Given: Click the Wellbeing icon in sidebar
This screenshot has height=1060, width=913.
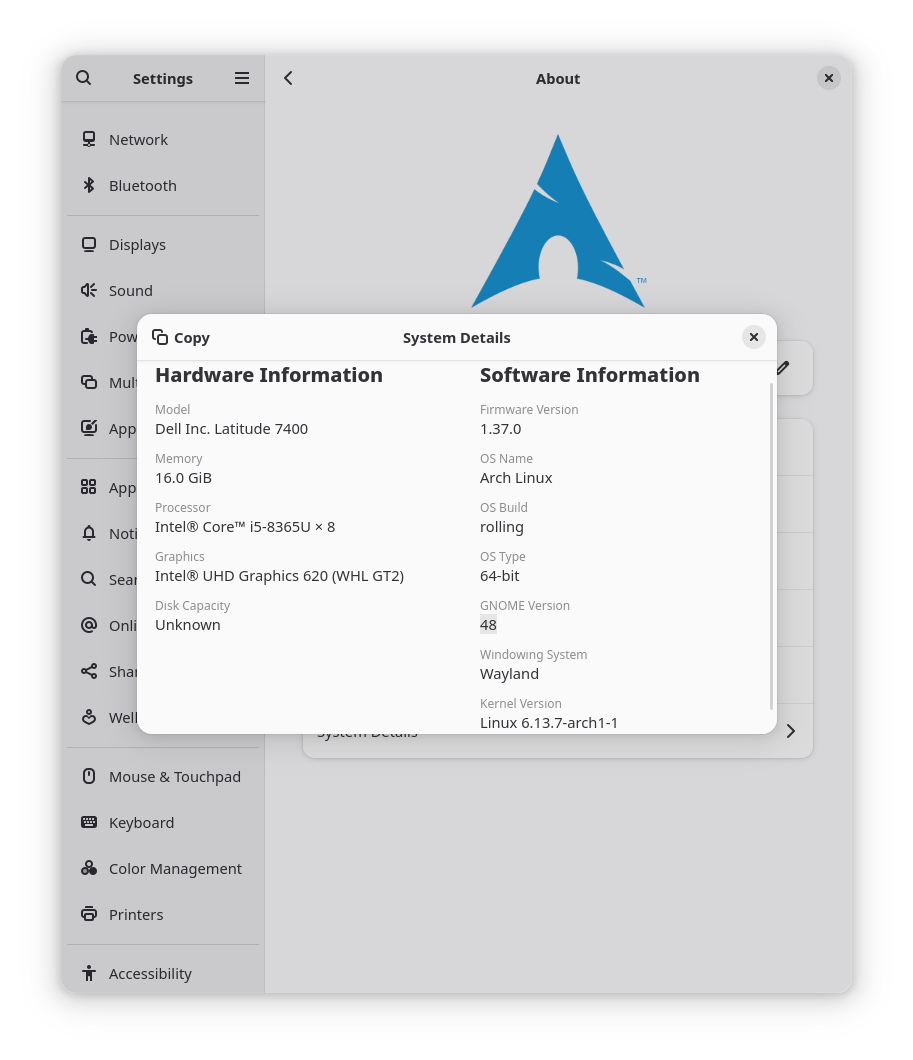Looking at the screenshot, I should point(89,717).
